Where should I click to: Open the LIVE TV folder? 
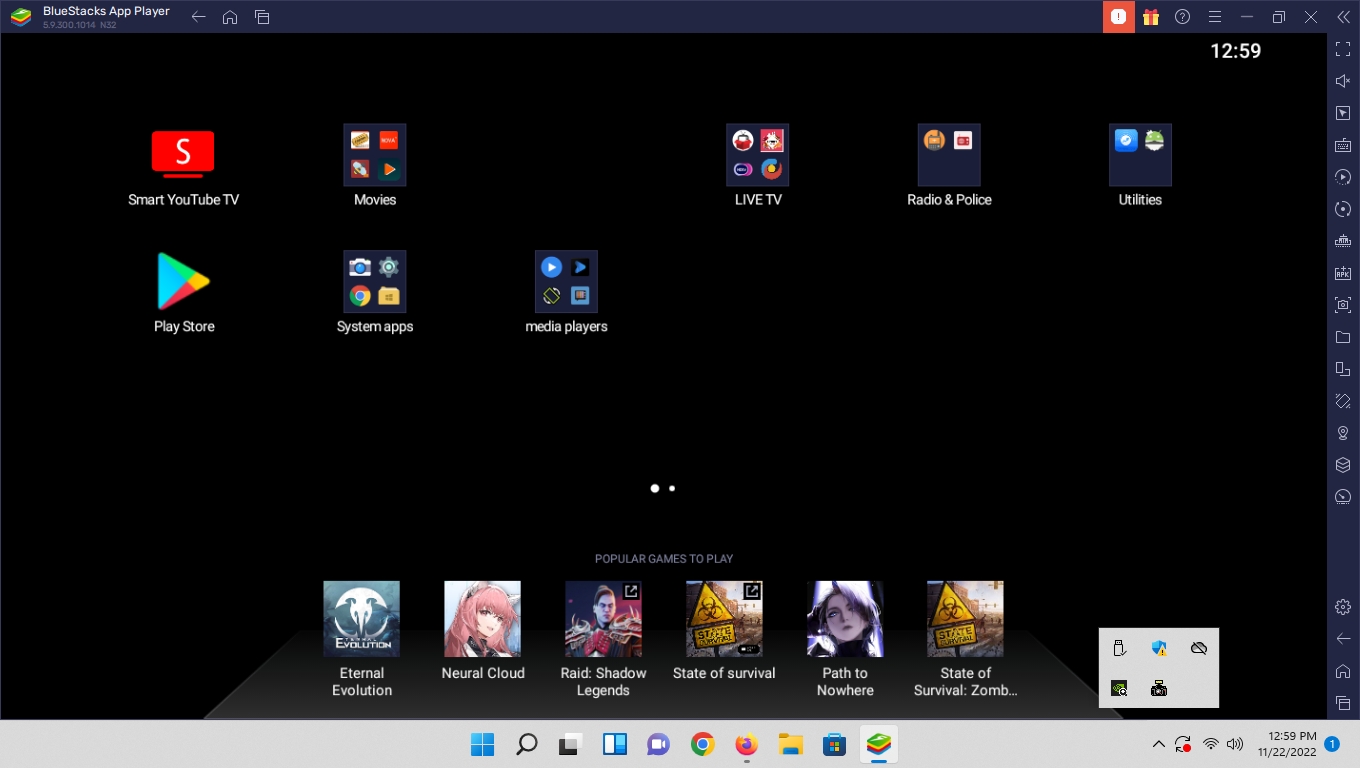click(x=757, y=155)
